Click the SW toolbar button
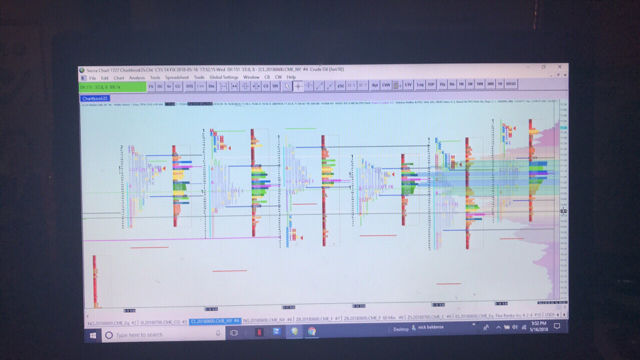 click(x=275, y=86)
